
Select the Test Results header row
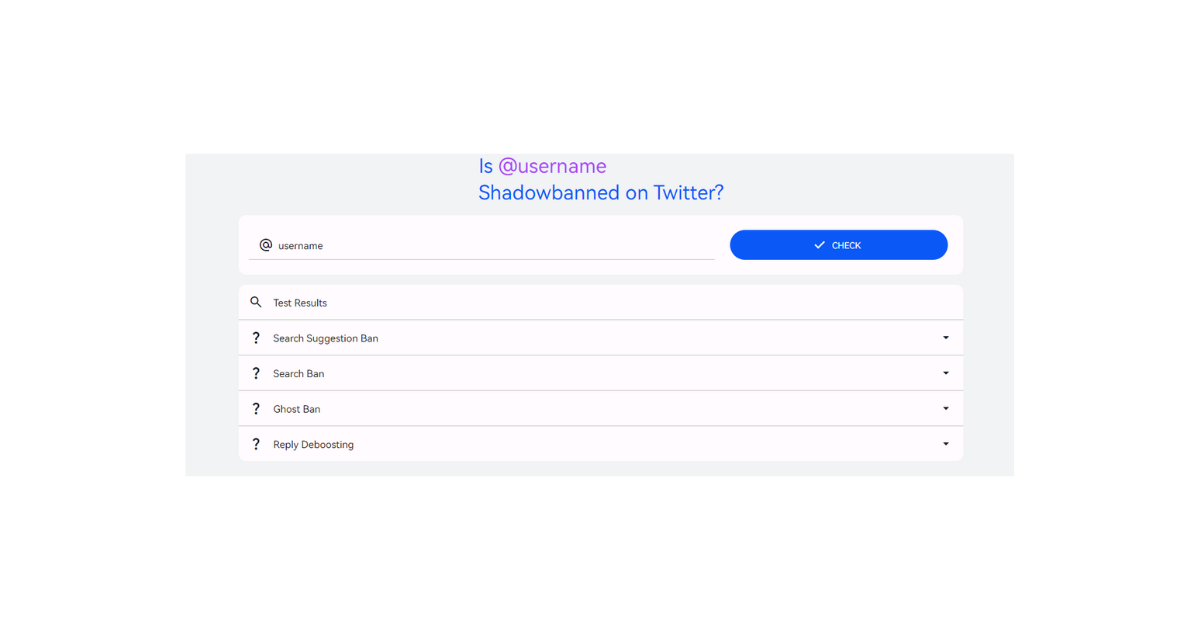[x=300, y=303]
